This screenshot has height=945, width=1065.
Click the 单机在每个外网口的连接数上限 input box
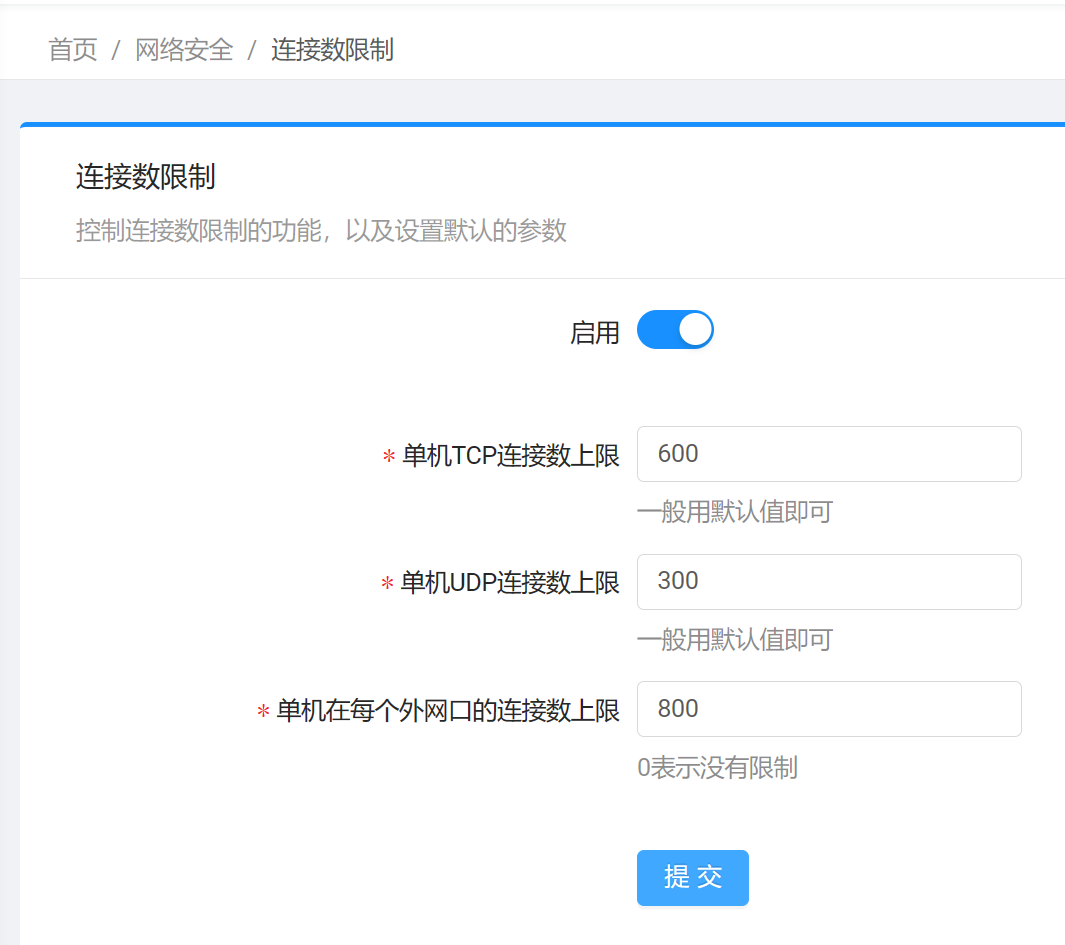pos(828,709)
